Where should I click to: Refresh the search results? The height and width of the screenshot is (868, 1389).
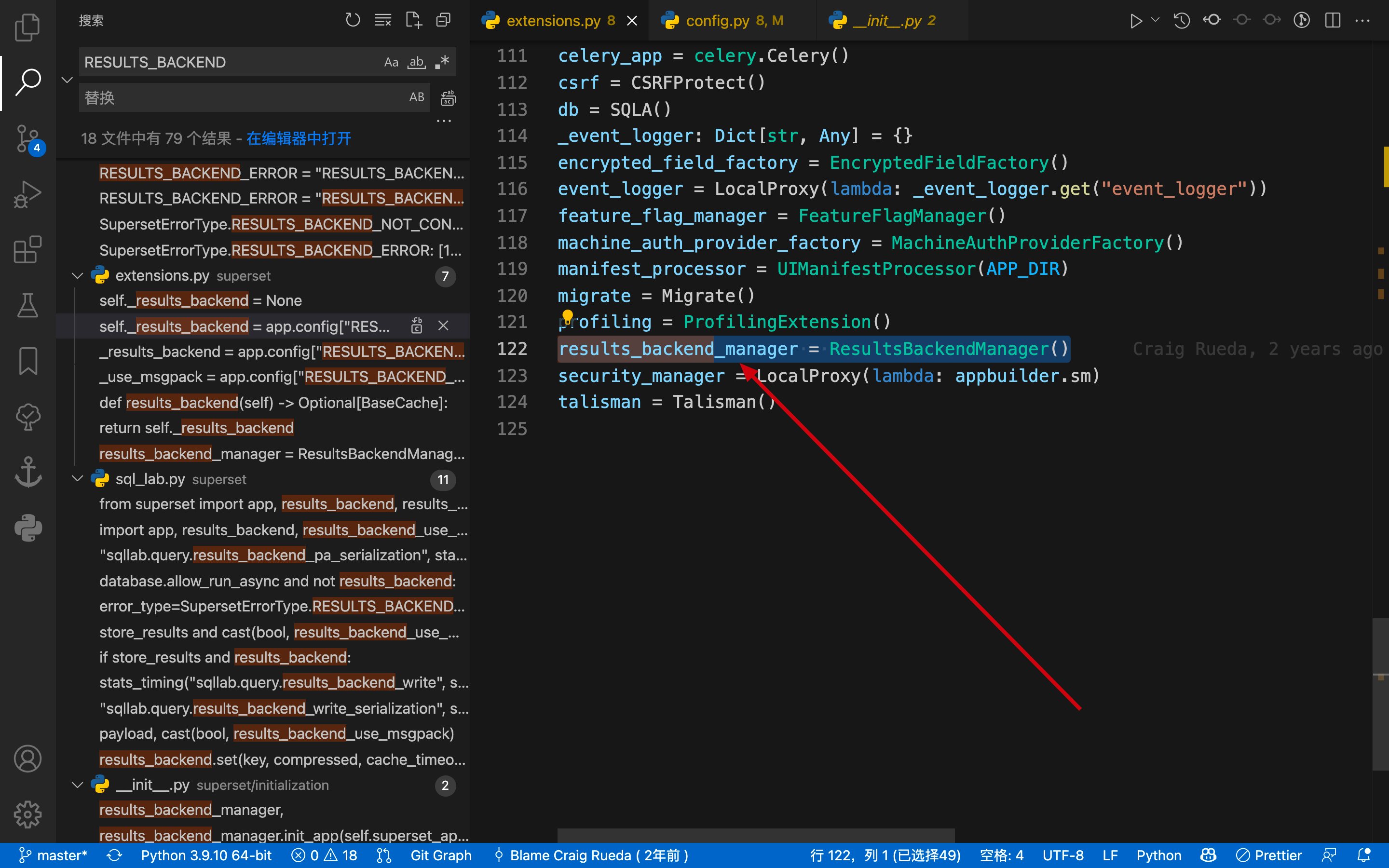click(353, 19)
